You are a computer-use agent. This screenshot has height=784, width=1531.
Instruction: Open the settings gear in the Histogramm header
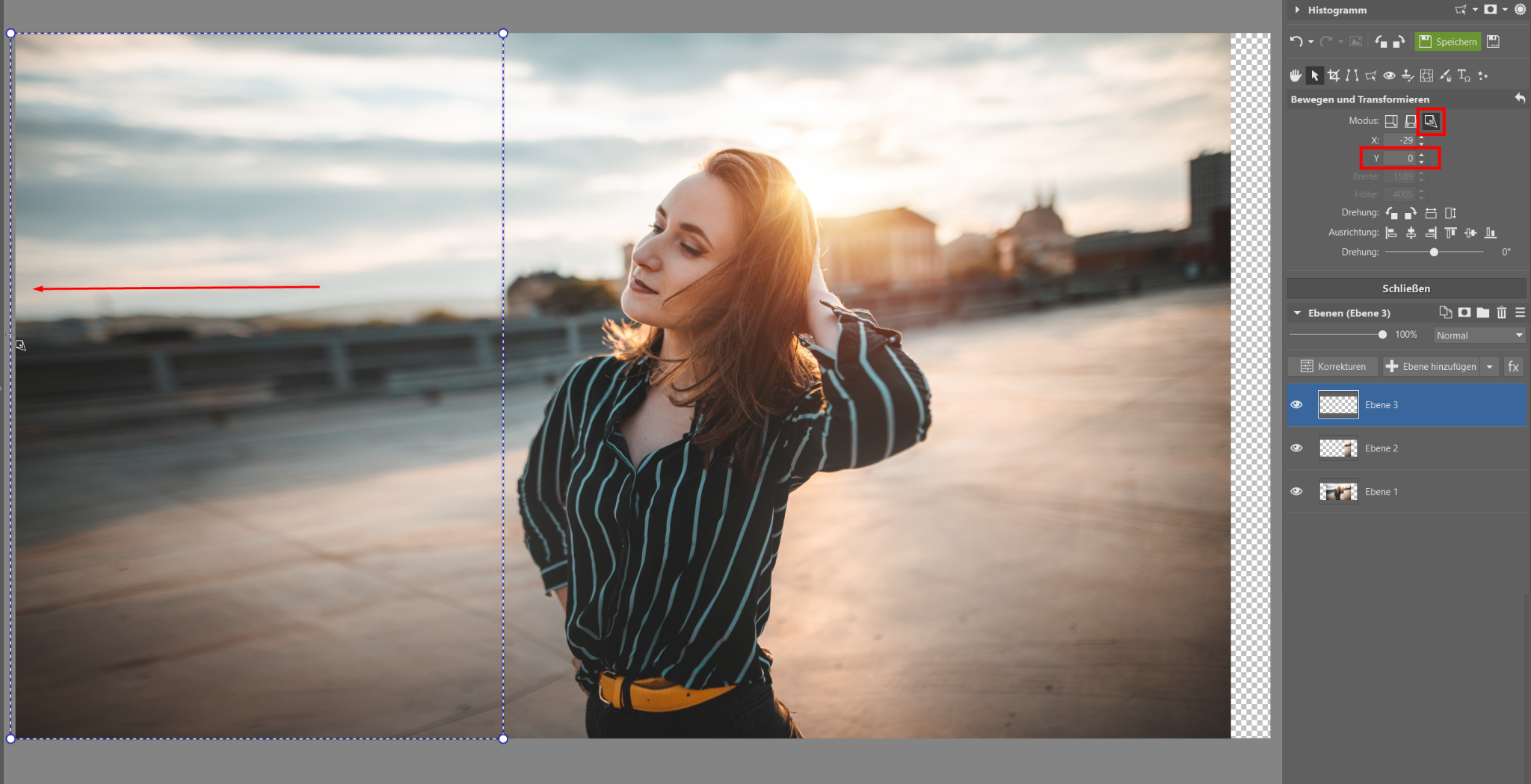point(1520,10)
